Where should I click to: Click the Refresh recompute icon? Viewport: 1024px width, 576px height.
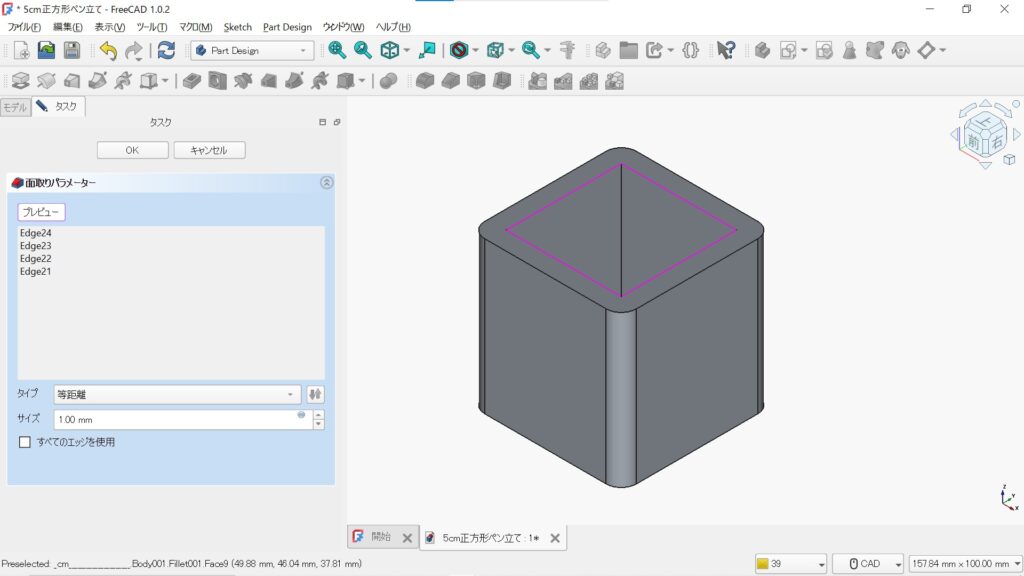[166, 50]
